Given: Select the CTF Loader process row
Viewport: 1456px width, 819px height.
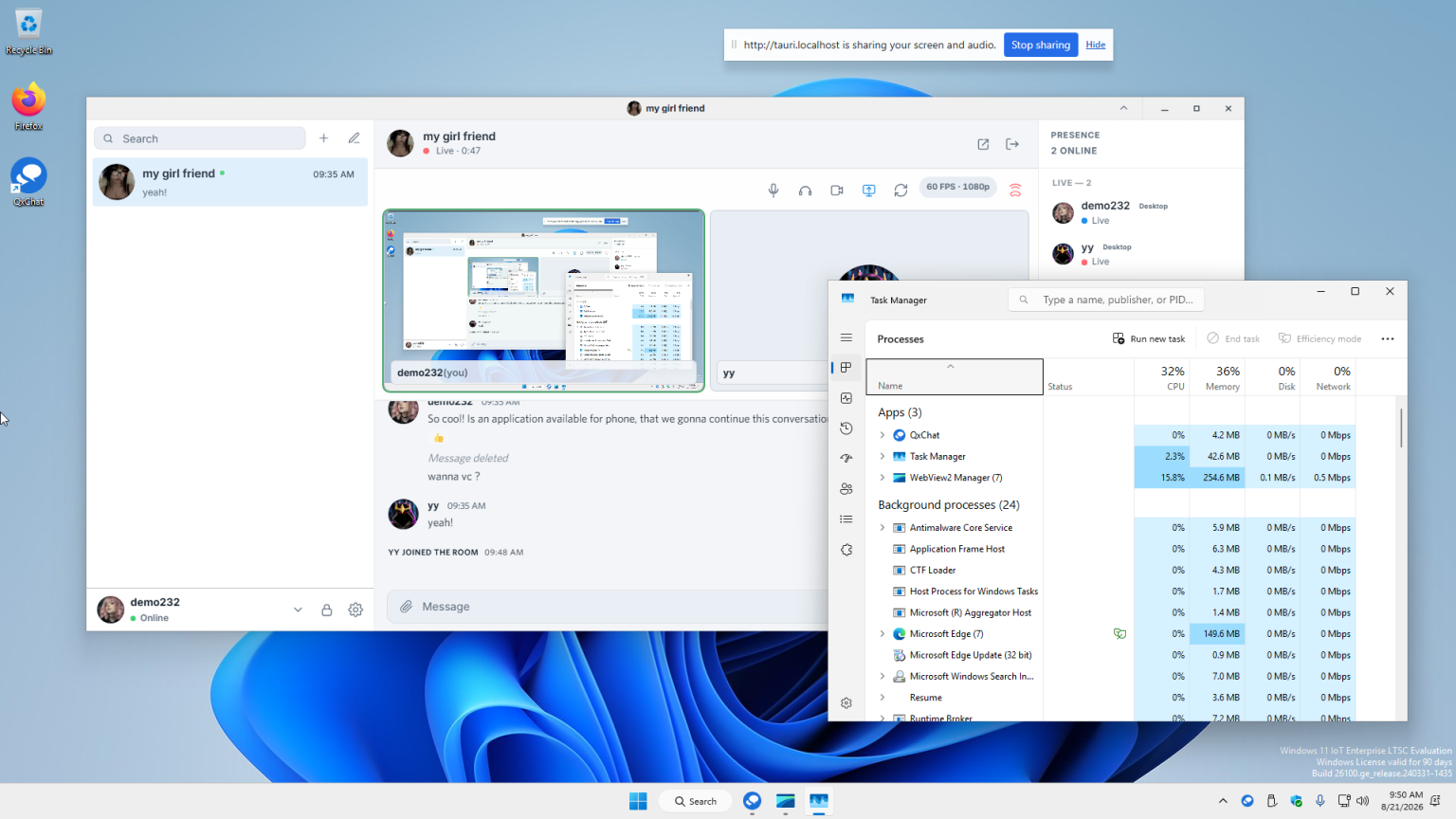Looking at the screenshot, I should tap(1111, 571).
